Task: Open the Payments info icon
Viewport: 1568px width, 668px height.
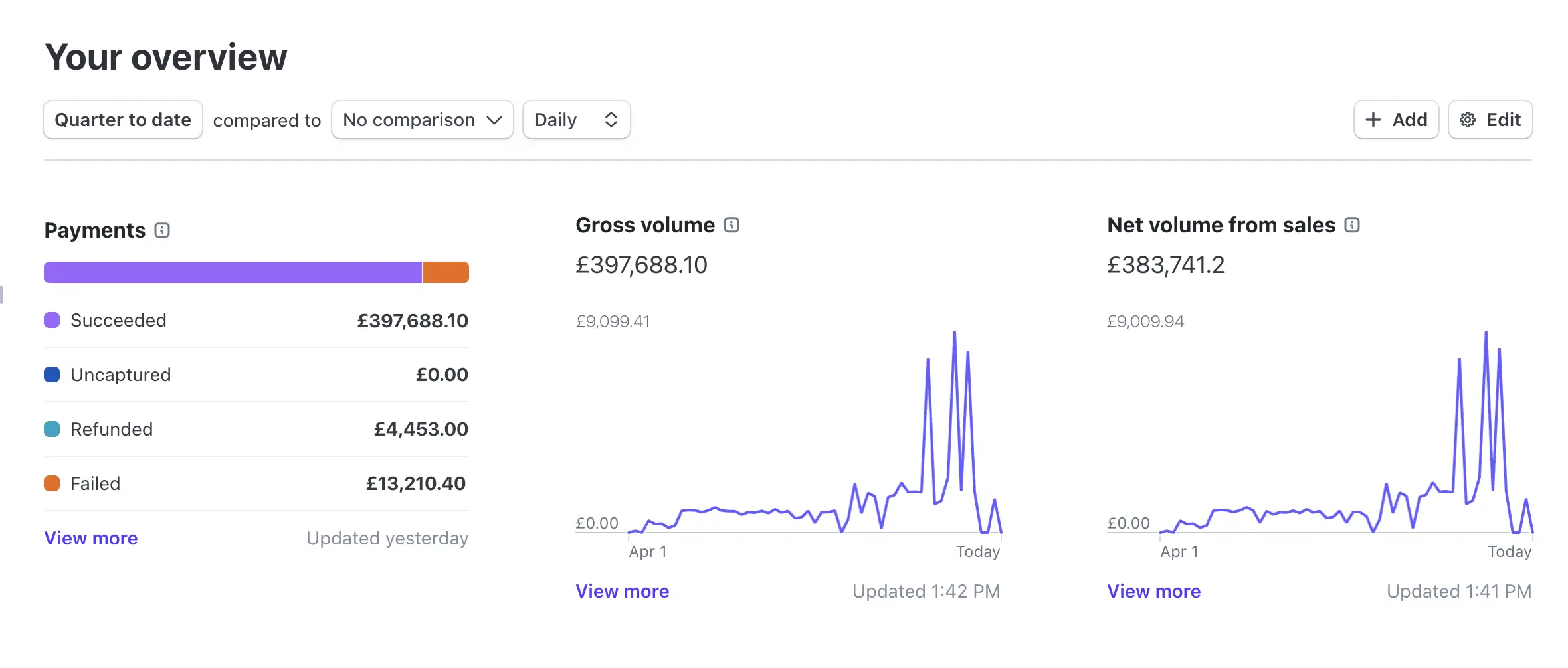Action: tap(162, 230)
